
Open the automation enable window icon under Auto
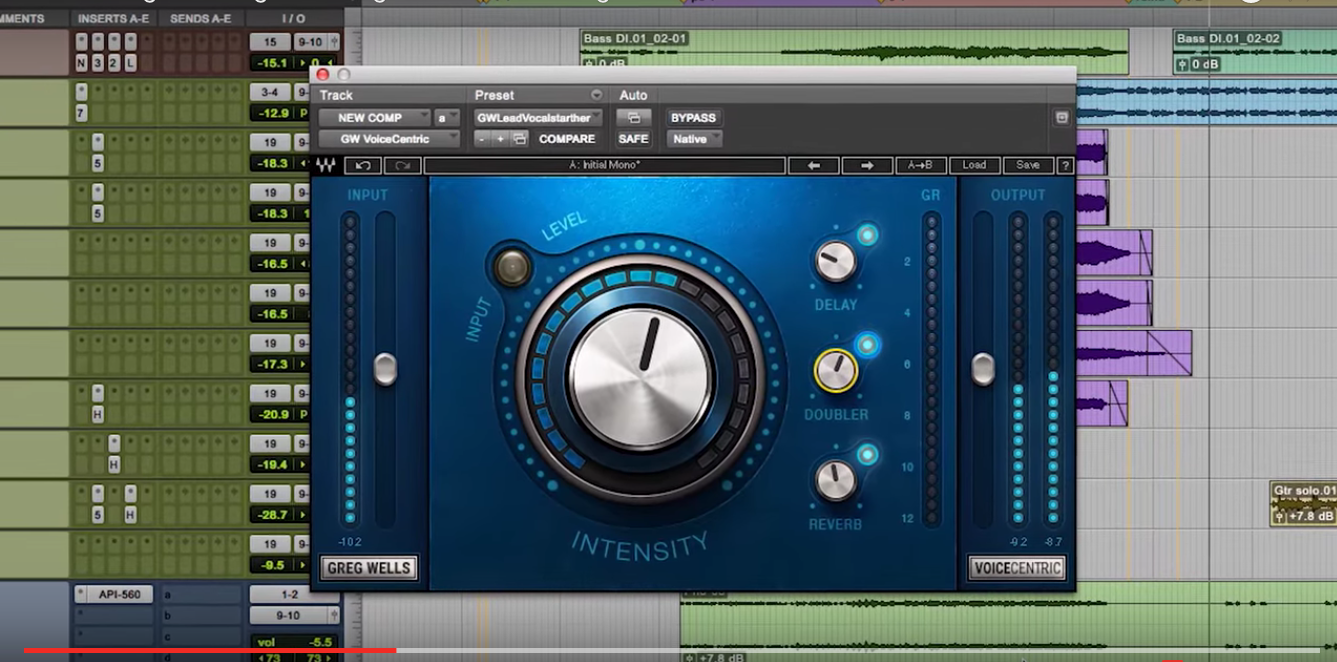click(x=634, y=118)
